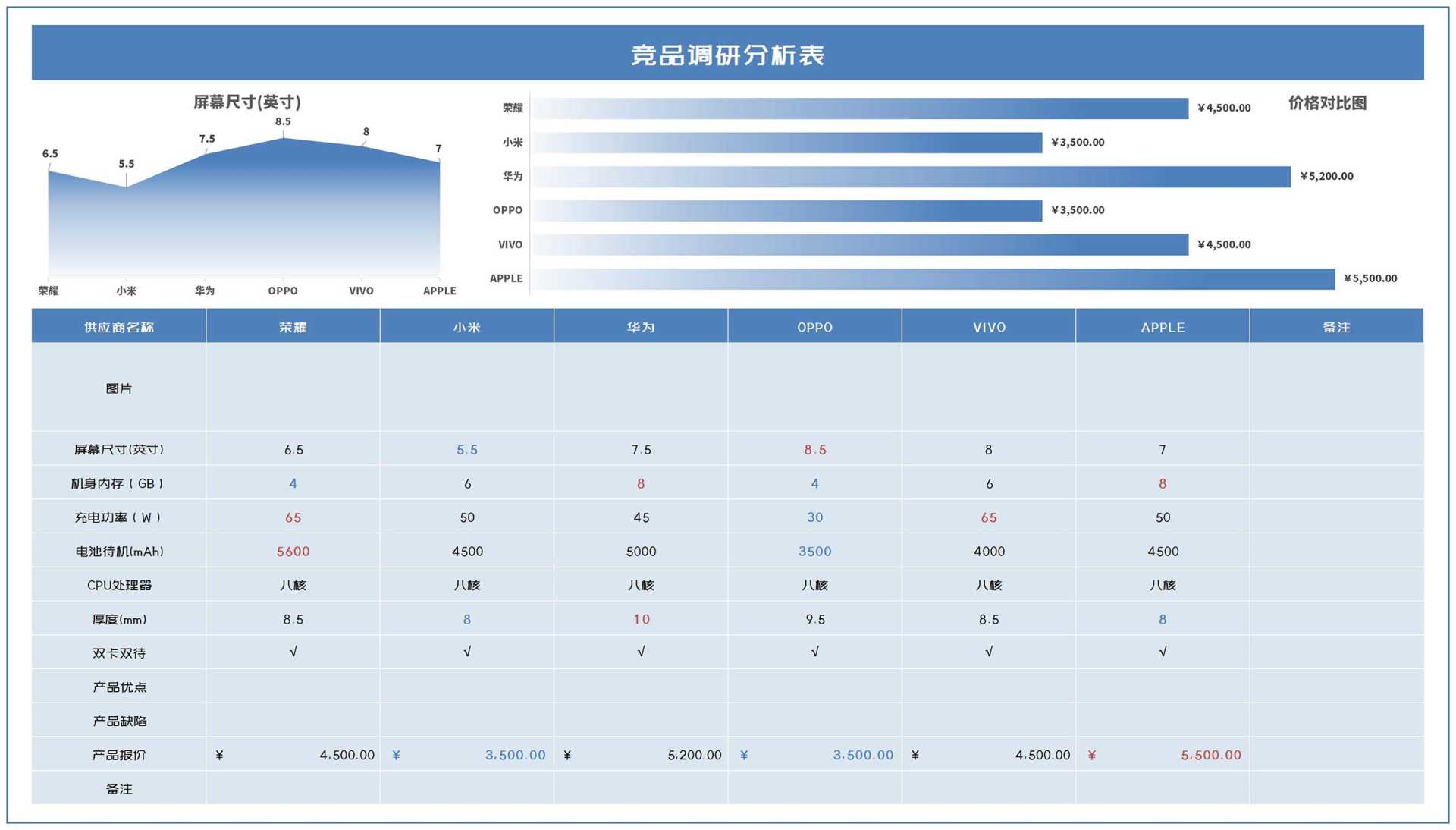Viewport: 1456px width, 830px height.
Task: Click the 荣耀 双卡双待 checkmark cell
Action: tap(293, 652)
